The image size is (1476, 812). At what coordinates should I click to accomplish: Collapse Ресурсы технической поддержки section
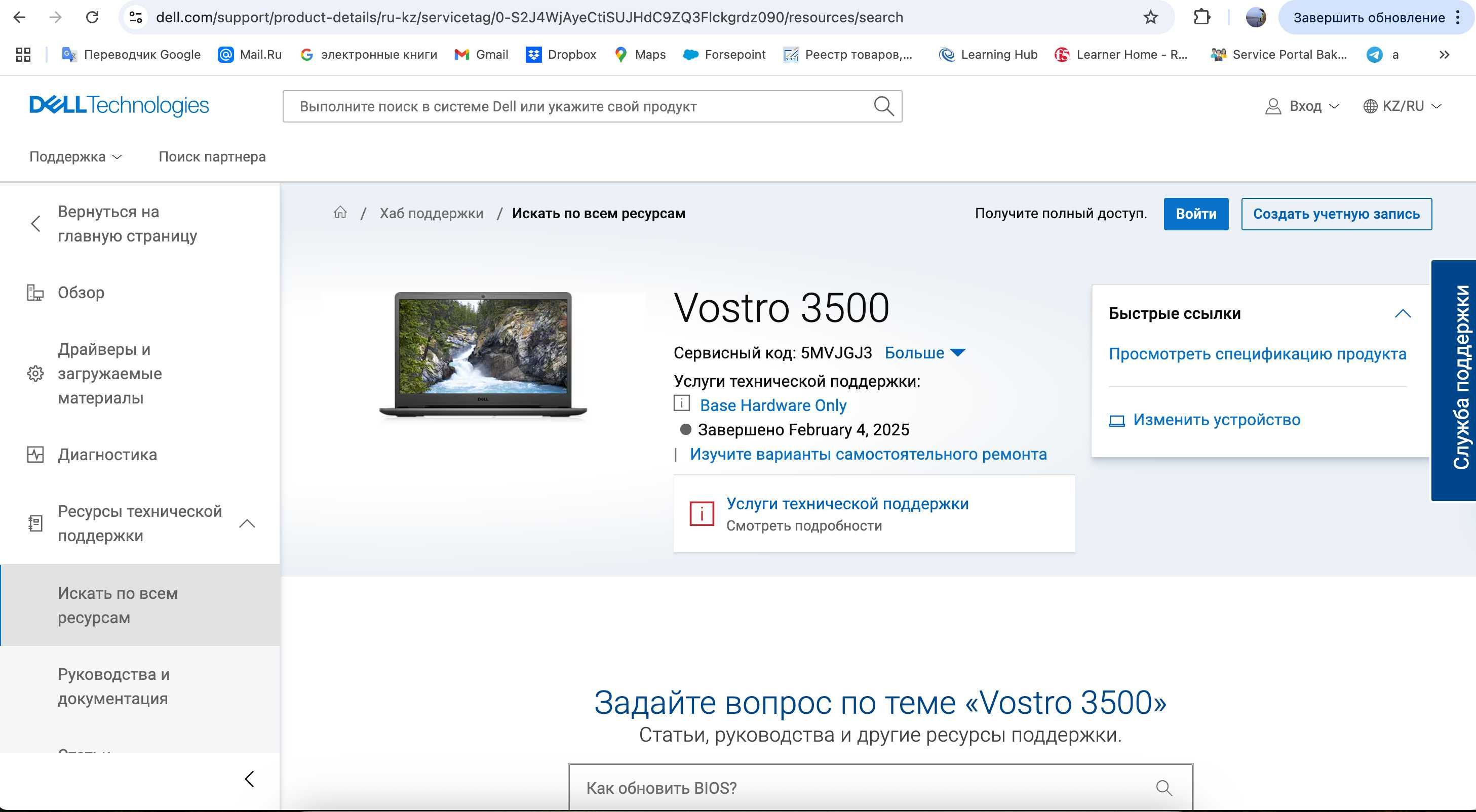tap(247, 523)
